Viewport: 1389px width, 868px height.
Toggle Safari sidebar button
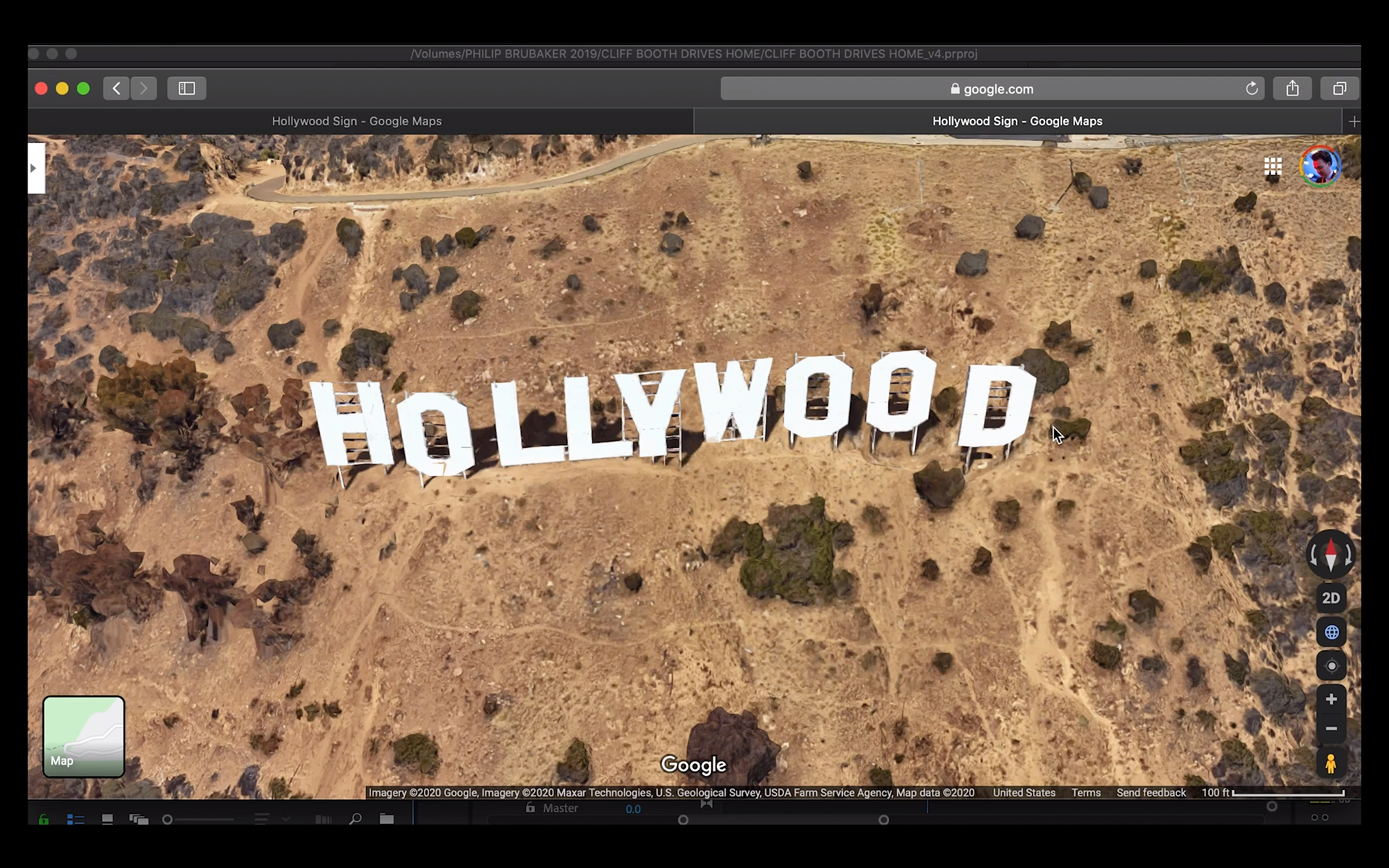point(187,88)
